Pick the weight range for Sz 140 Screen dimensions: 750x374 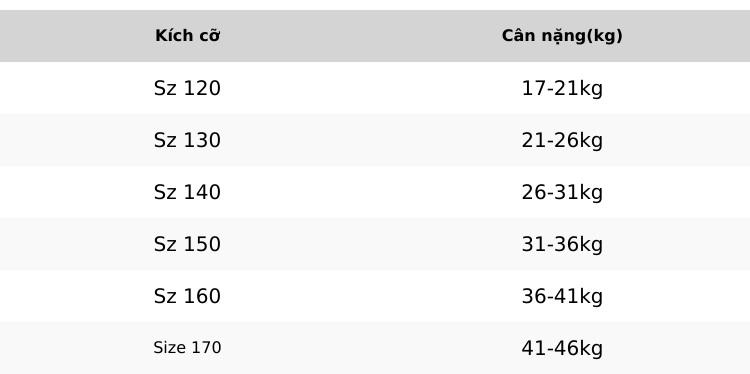click(x=562, y=193)
